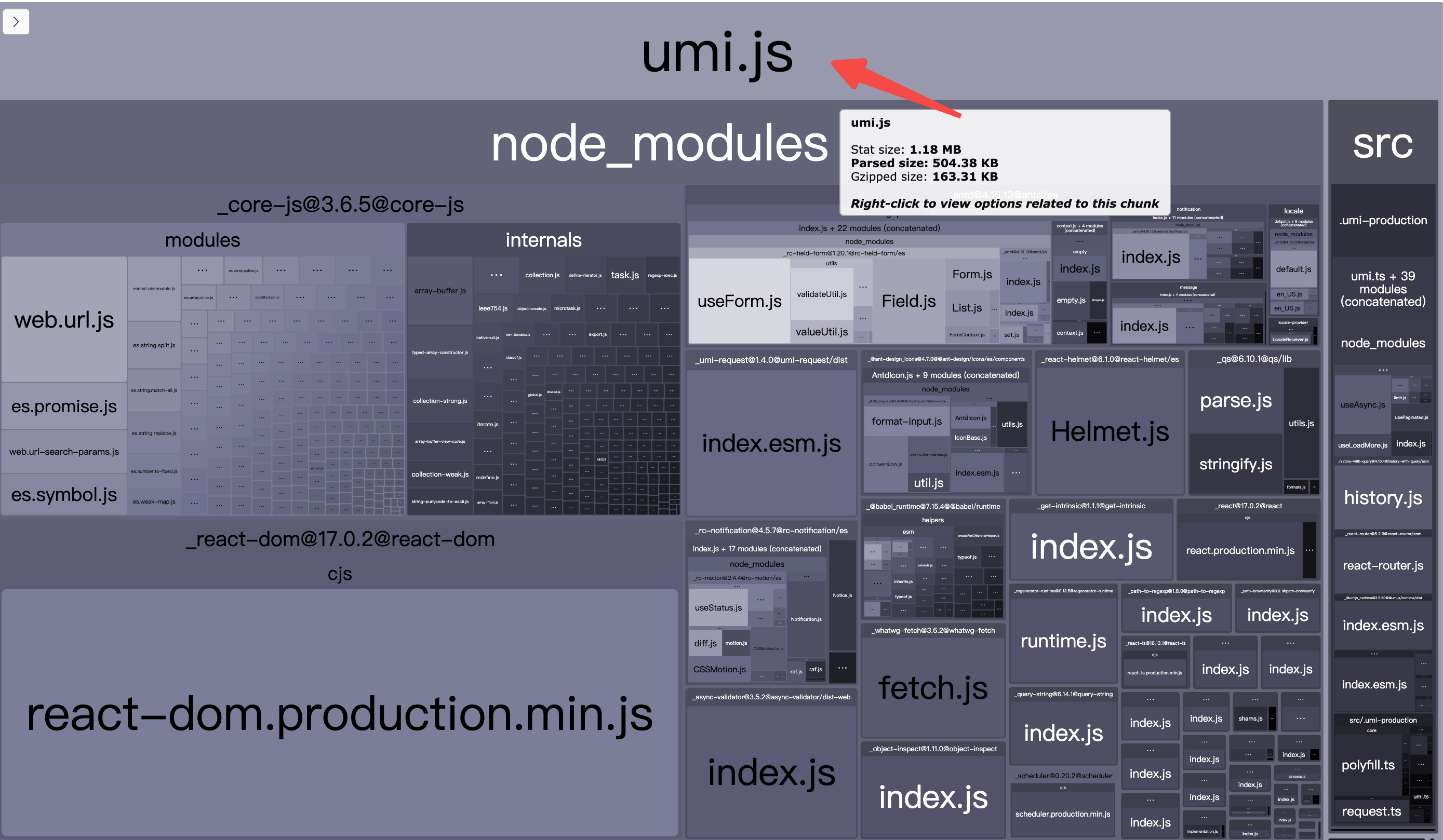1443x840 pixels.
Task: Open the core-js internals folder block
Action: (543, 240)
